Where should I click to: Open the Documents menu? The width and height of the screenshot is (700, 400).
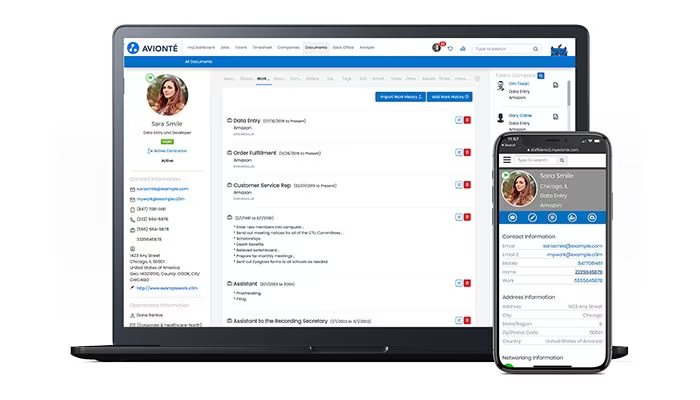[316, 47]
